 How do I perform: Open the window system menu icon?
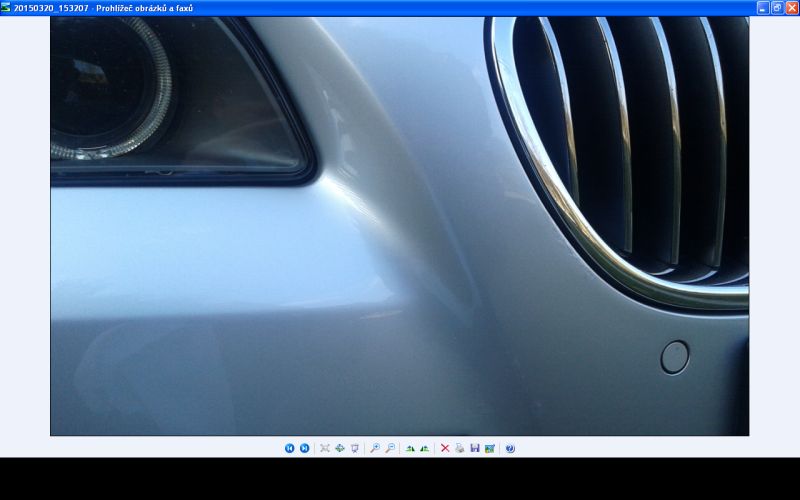6,8
